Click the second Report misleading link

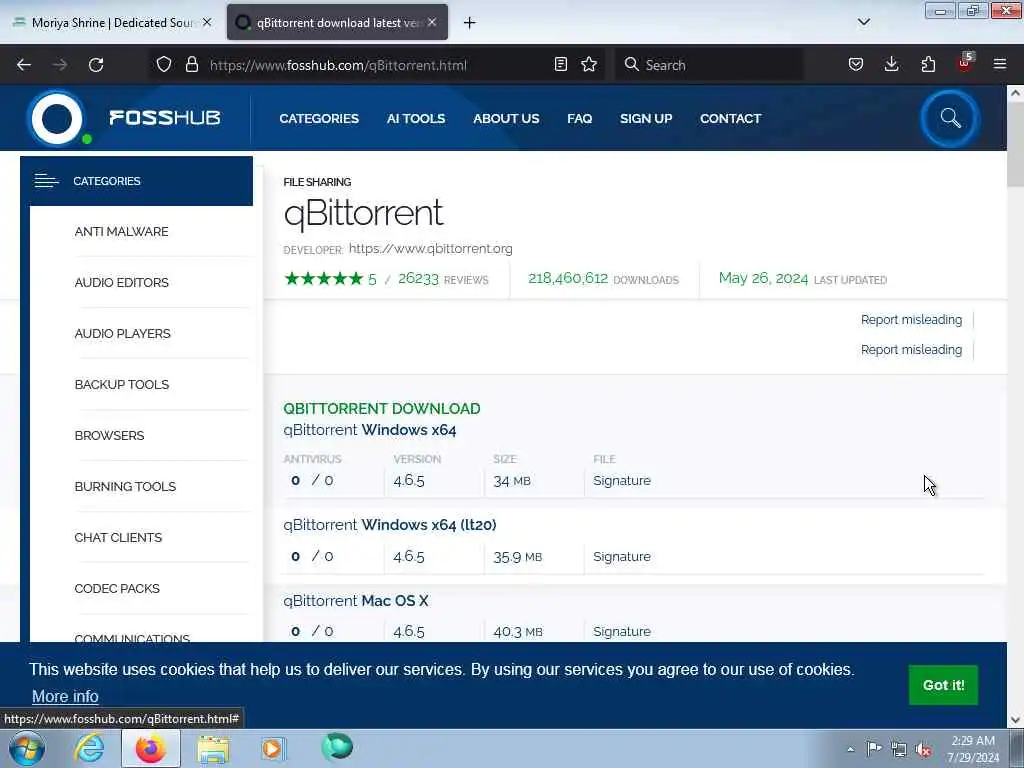pyautogui.click(x=911, y=349)
